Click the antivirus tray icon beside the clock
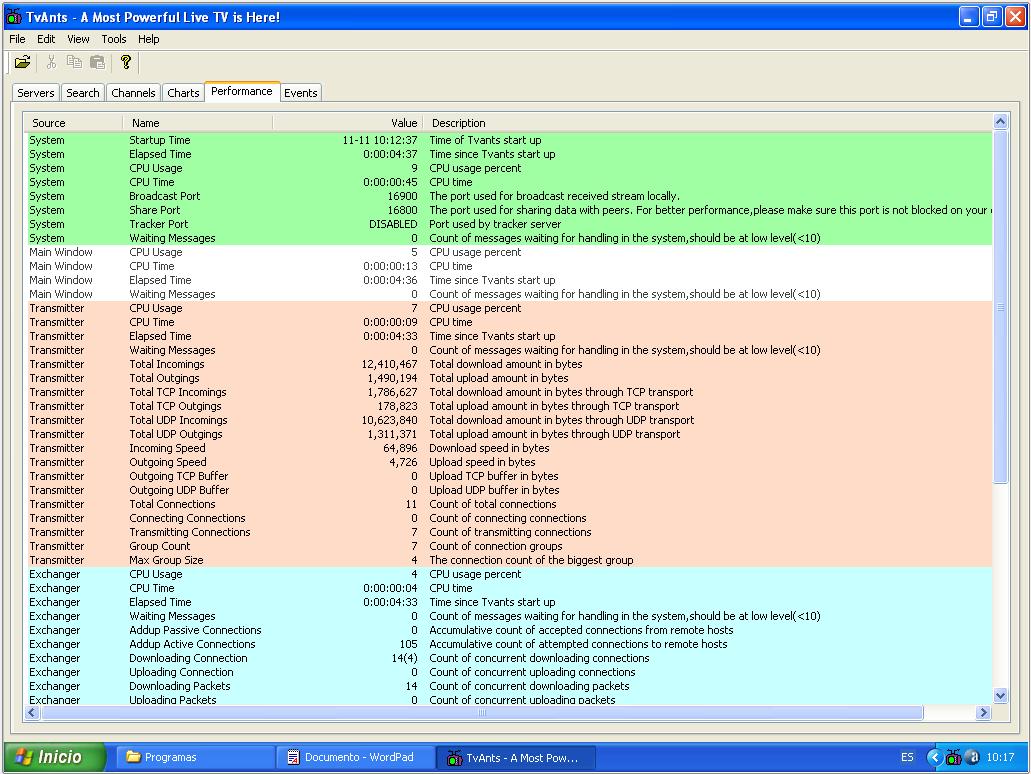Image resolution: width=1031 pixels, height=774 pixels. click(x=972, y=758)
